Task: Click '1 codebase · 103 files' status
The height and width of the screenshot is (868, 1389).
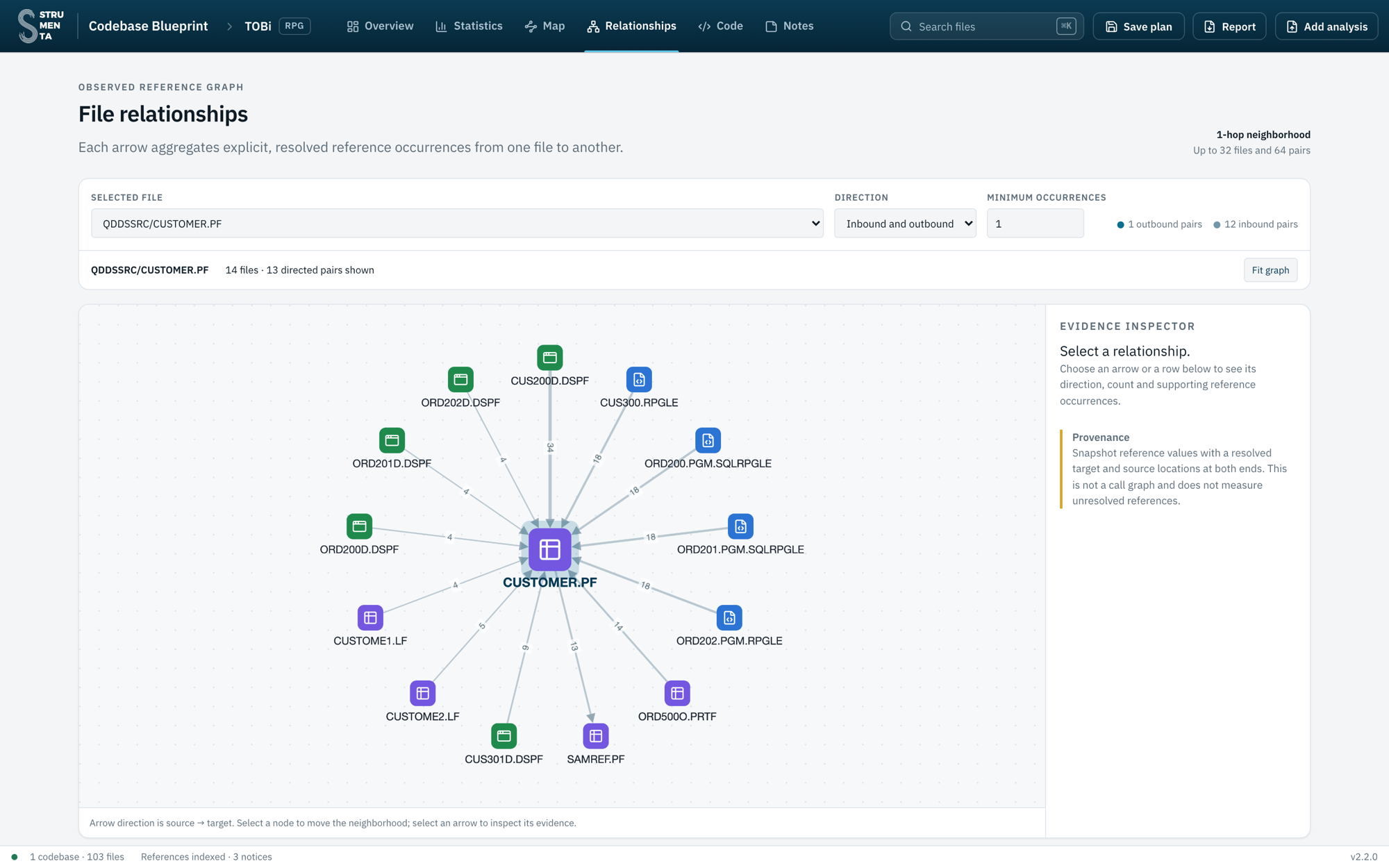Action: coord(76,857)
